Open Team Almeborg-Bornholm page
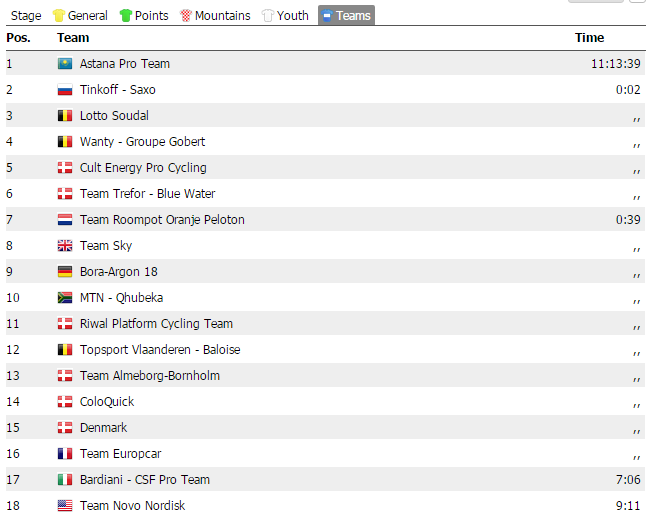 click(150, 376)
